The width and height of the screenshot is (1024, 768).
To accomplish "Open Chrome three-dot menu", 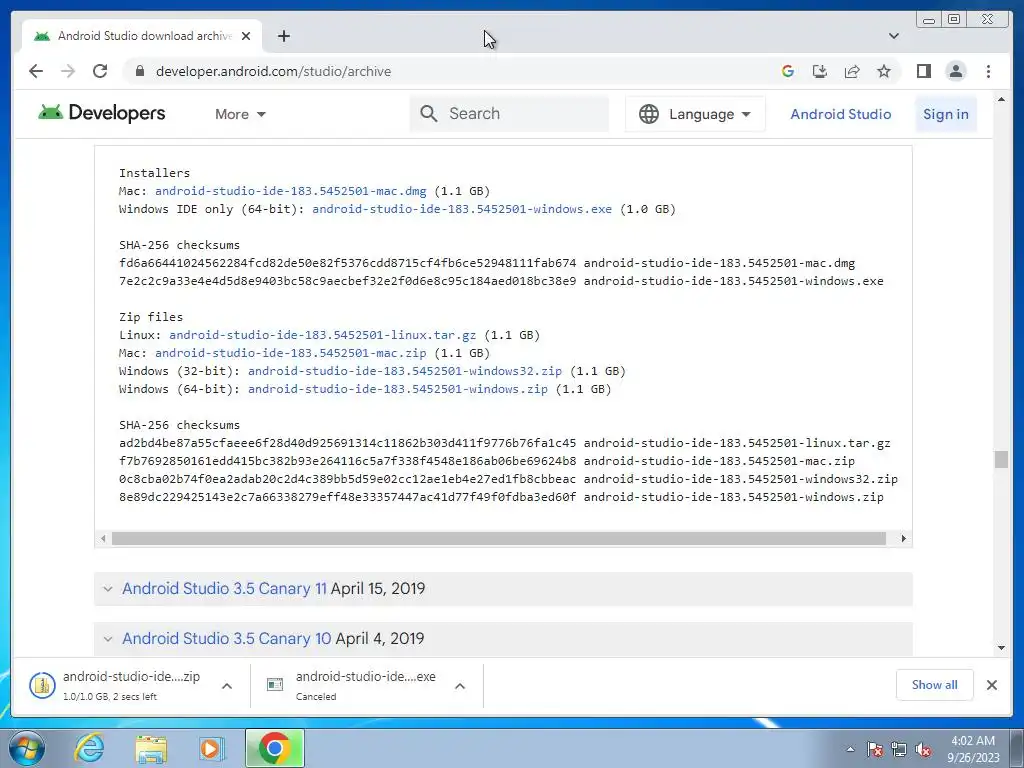I will click(x=988, y=71).
